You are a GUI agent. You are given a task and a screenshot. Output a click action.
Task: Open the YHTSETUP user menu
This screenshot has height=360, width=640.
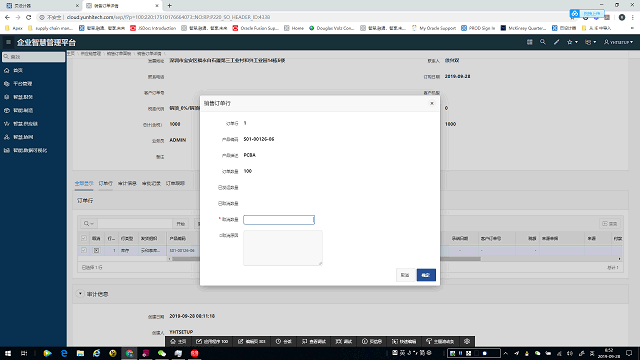[618, 42]
